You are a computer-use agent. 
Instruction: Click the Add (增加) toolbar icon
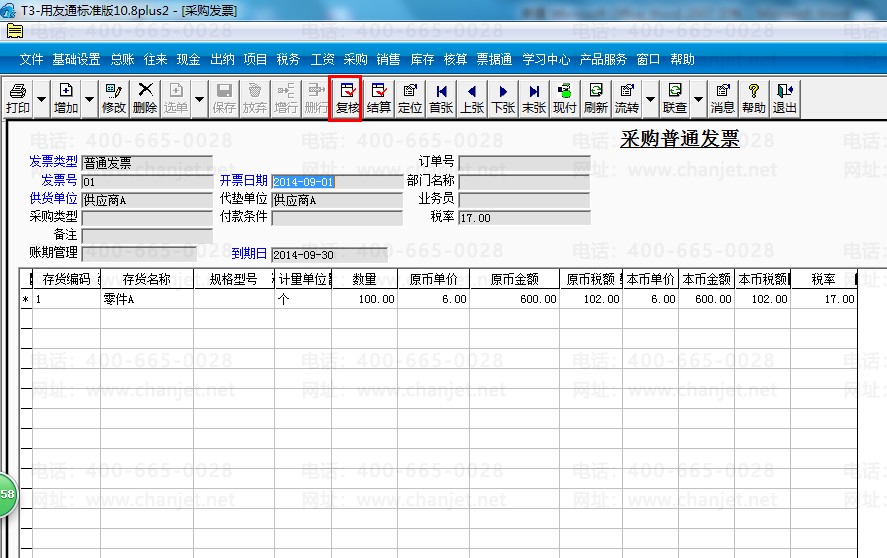click(66, 98)
